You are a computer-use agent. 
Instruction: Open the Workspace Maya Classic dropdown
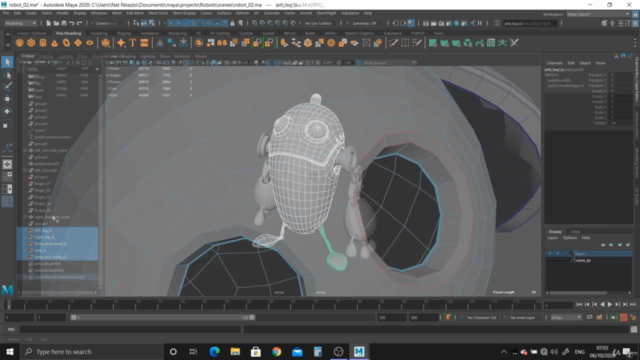[597, 14]
